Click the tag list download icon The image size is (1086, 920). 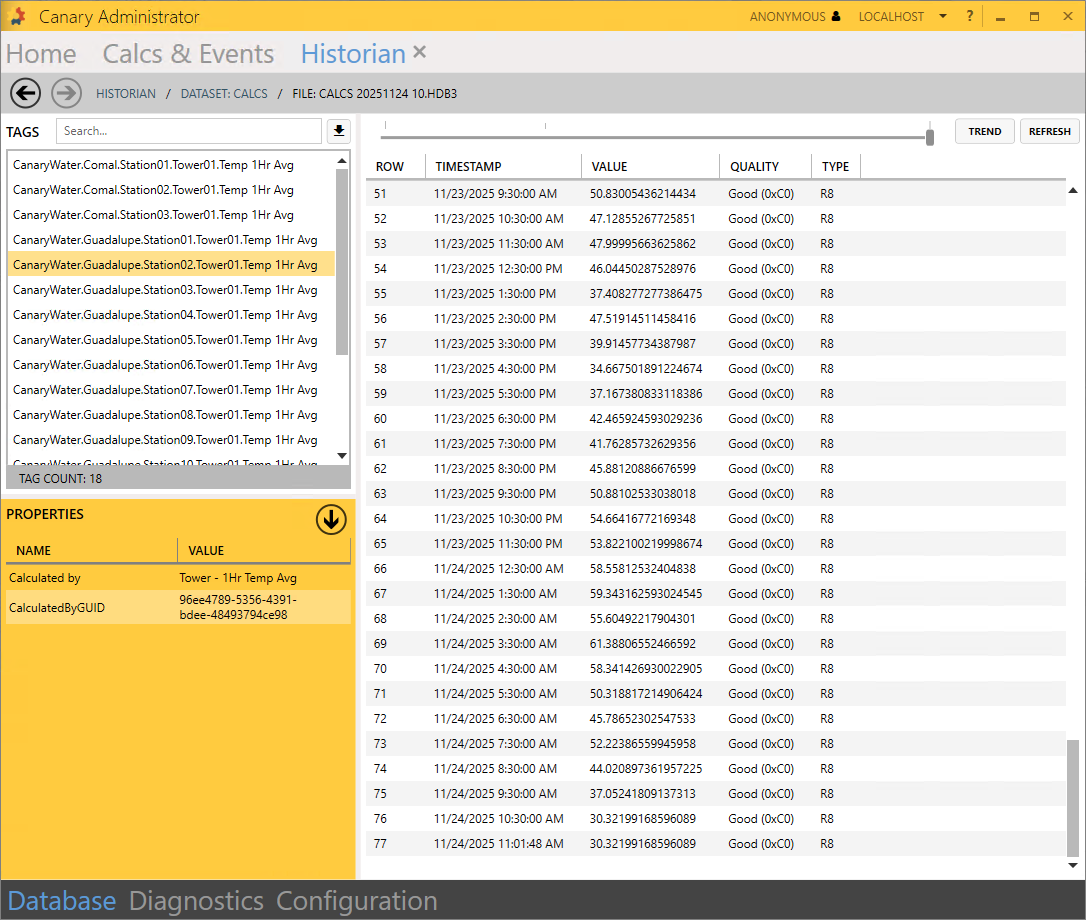338,131
